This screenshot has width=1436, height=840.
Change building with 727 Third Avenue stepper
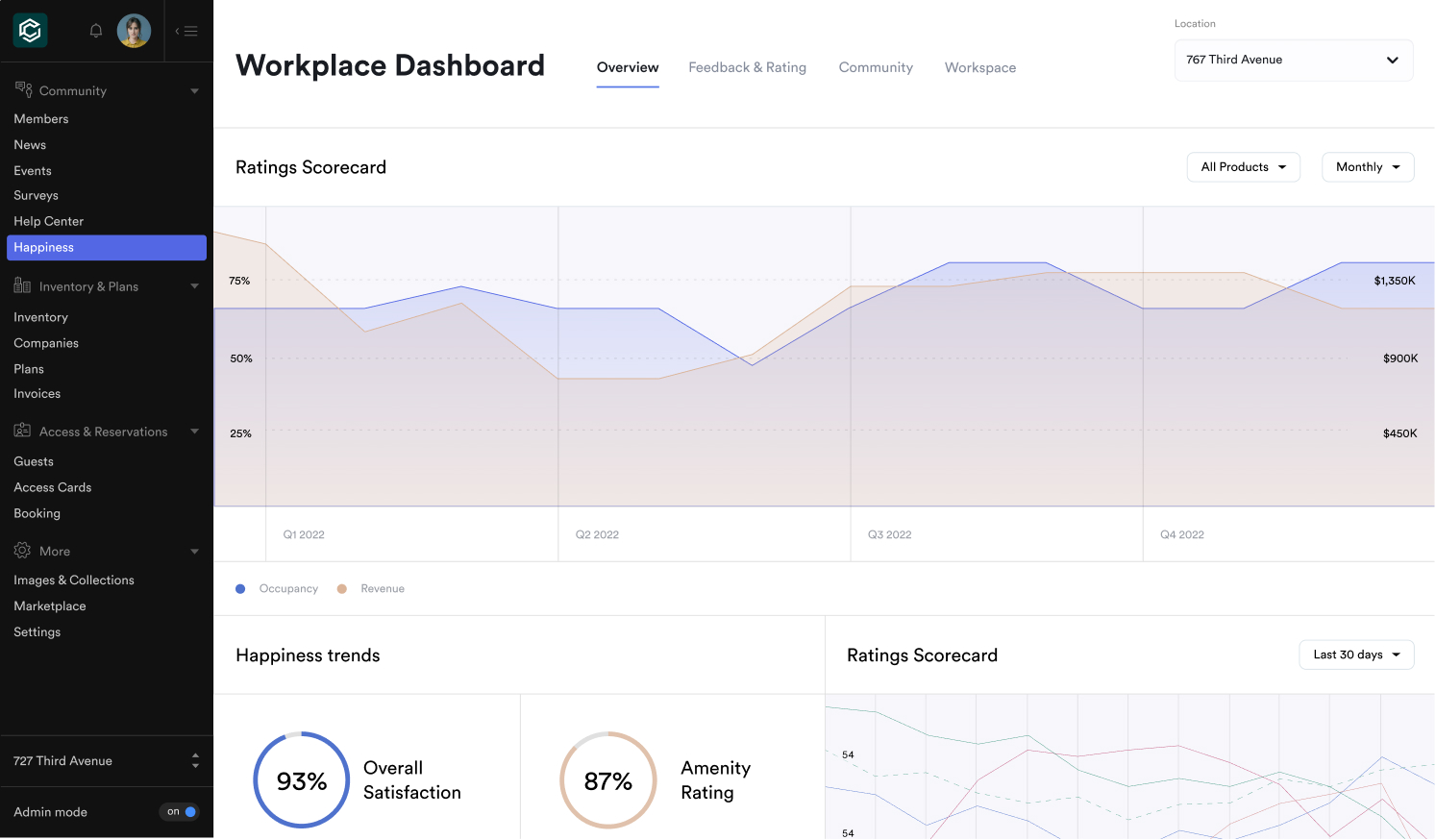pos(195,760)
